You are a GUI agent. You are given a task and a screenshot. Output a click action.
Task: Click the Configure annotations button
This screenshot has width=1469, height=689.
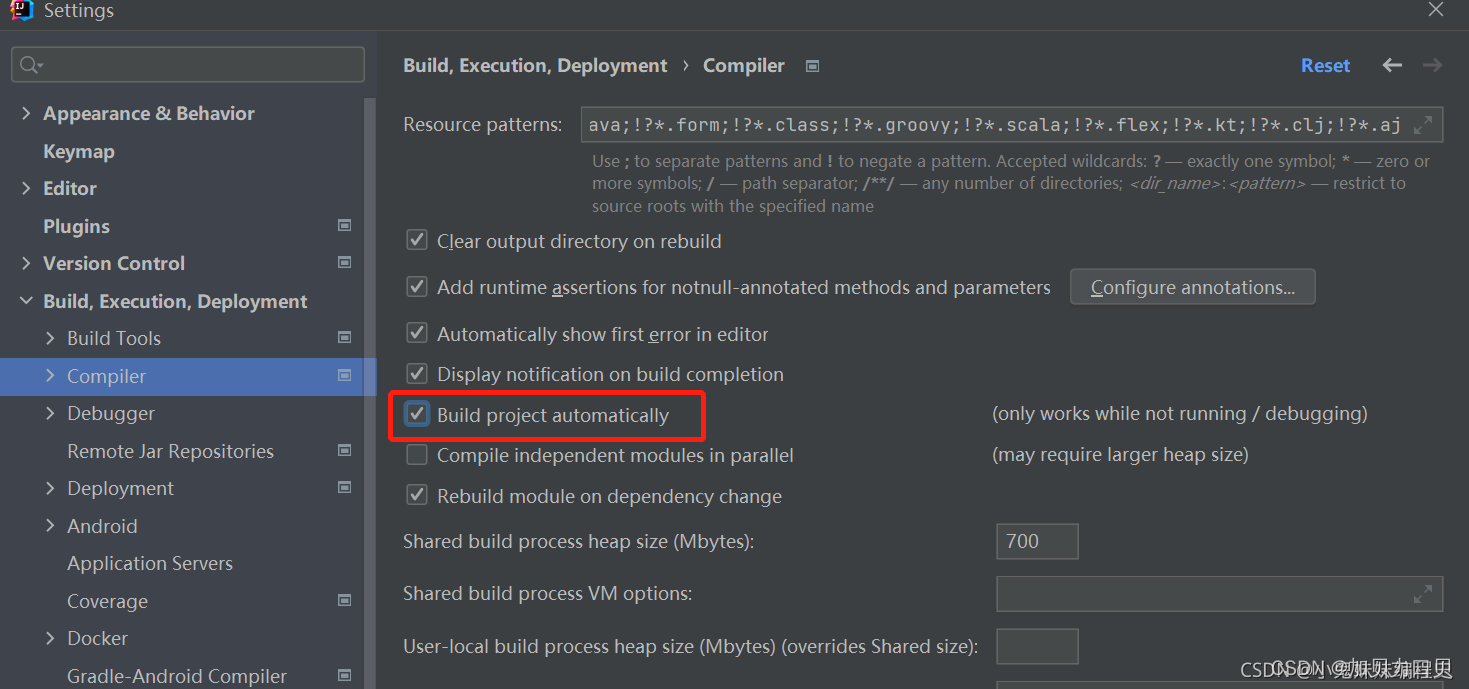point(1192,287)
